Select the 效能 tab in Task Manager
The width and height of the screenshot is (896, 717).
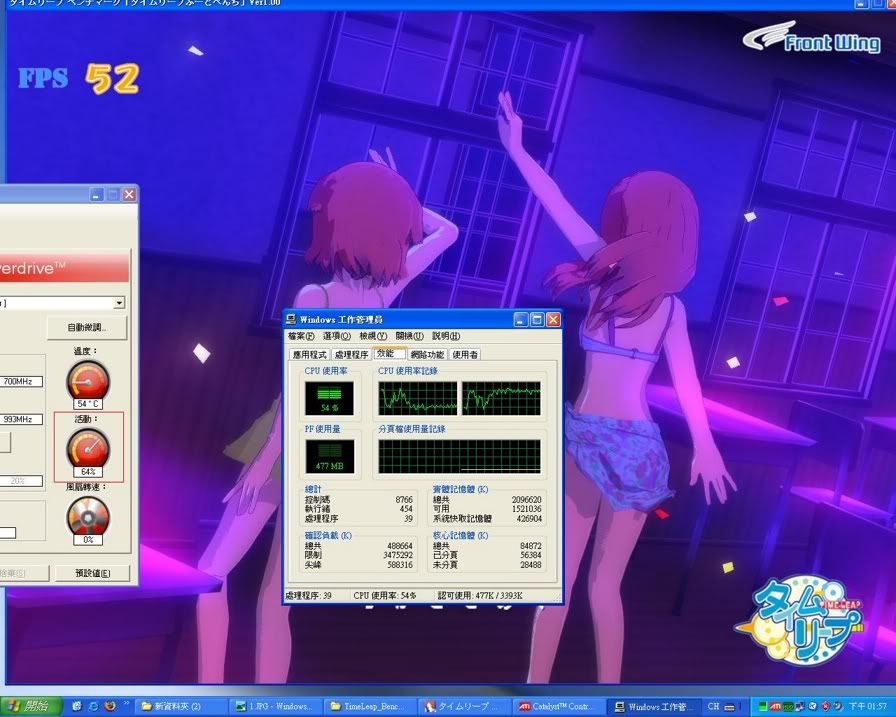click(389, 353)
